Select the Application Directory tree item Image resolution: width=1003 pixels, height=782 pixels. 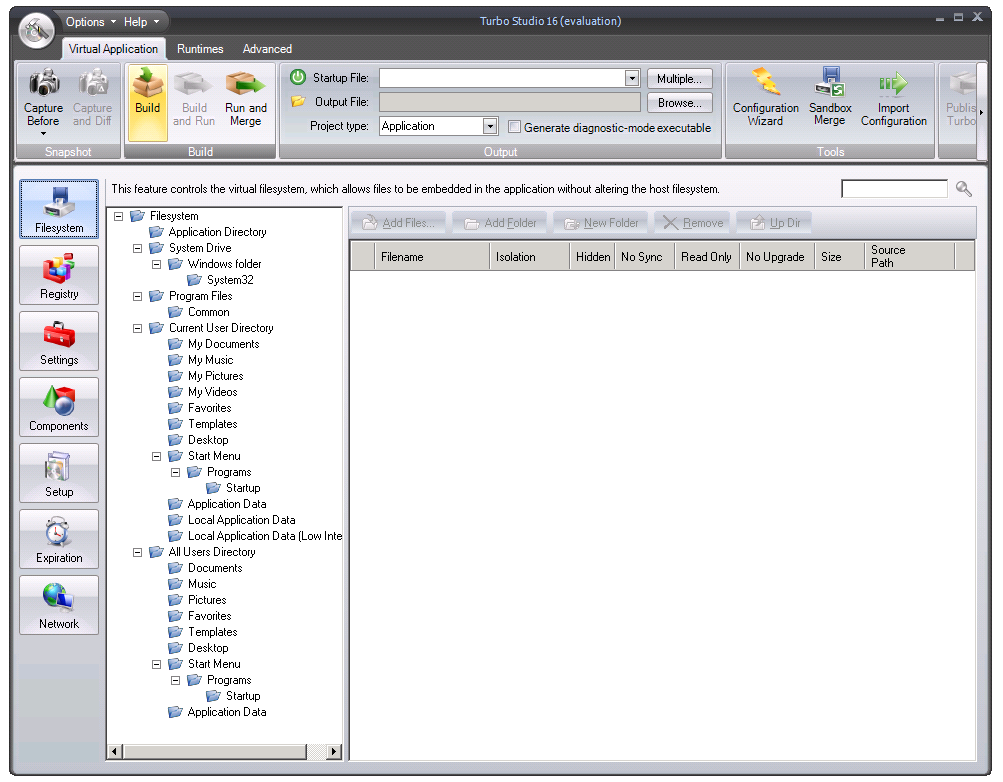[x=217, y=232]
